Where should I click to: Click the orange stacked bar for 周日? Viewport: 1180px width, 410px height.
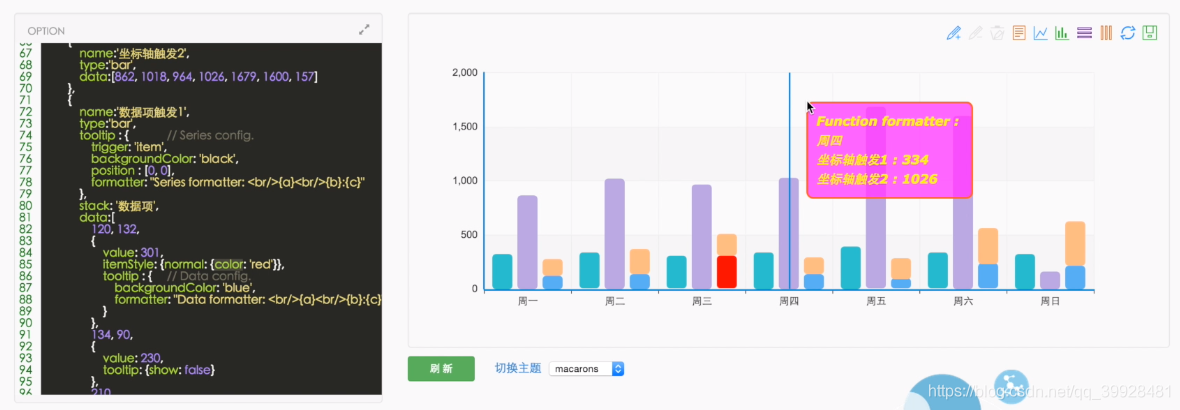click(x=1075, y=244)
